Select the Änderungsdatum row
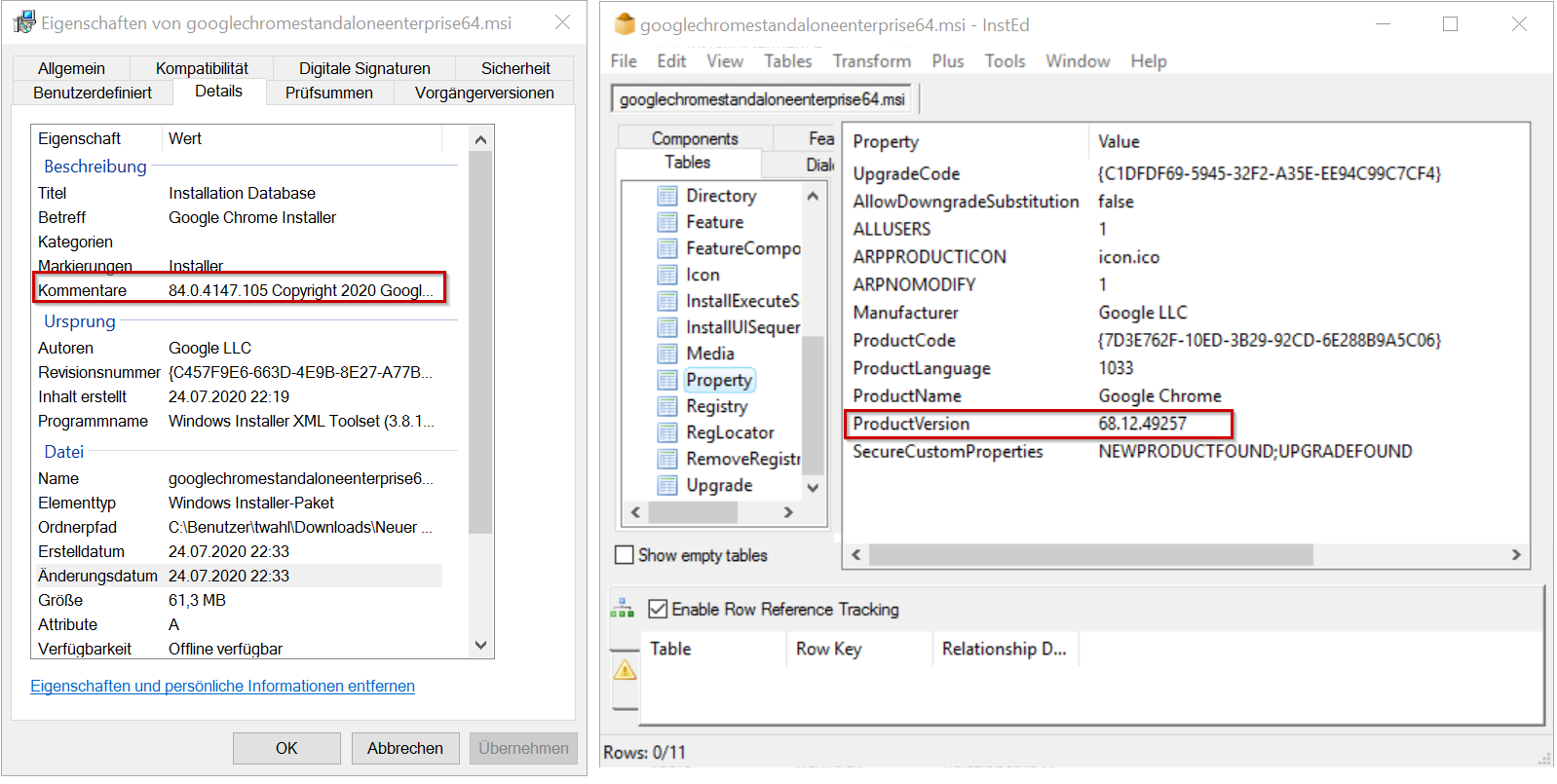1557x784 pixels. pyautogui.click(x=239, y=576)
